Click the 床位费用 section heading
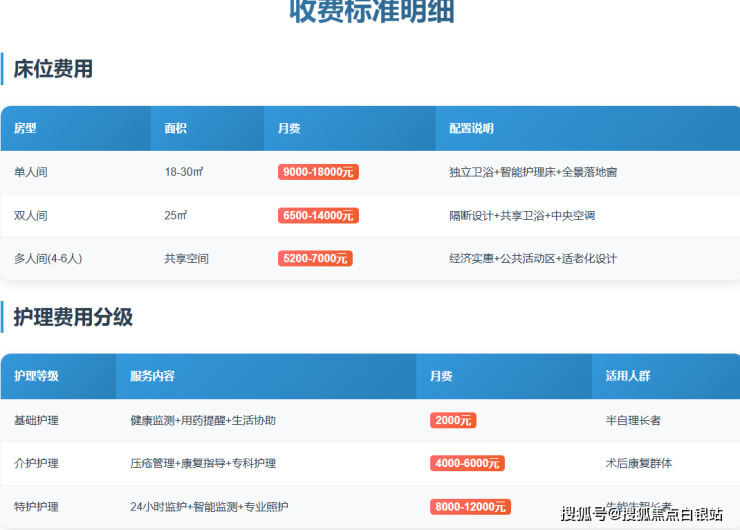Screen dimensions: 740x530 click(x=53, y=69)
